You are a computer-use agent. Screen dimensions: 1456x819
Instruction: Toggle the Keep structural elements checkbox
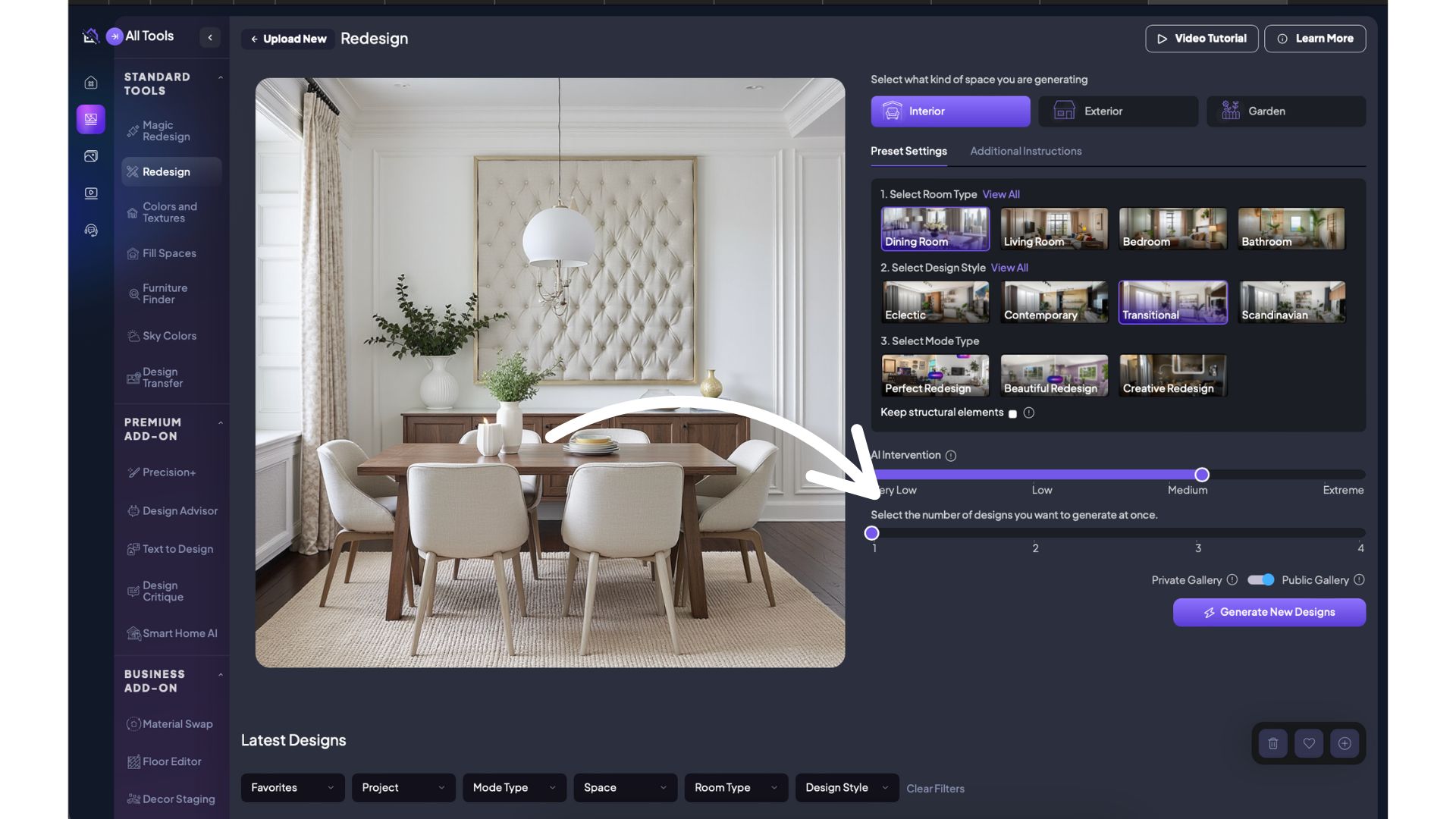[x=1012, y=414]
